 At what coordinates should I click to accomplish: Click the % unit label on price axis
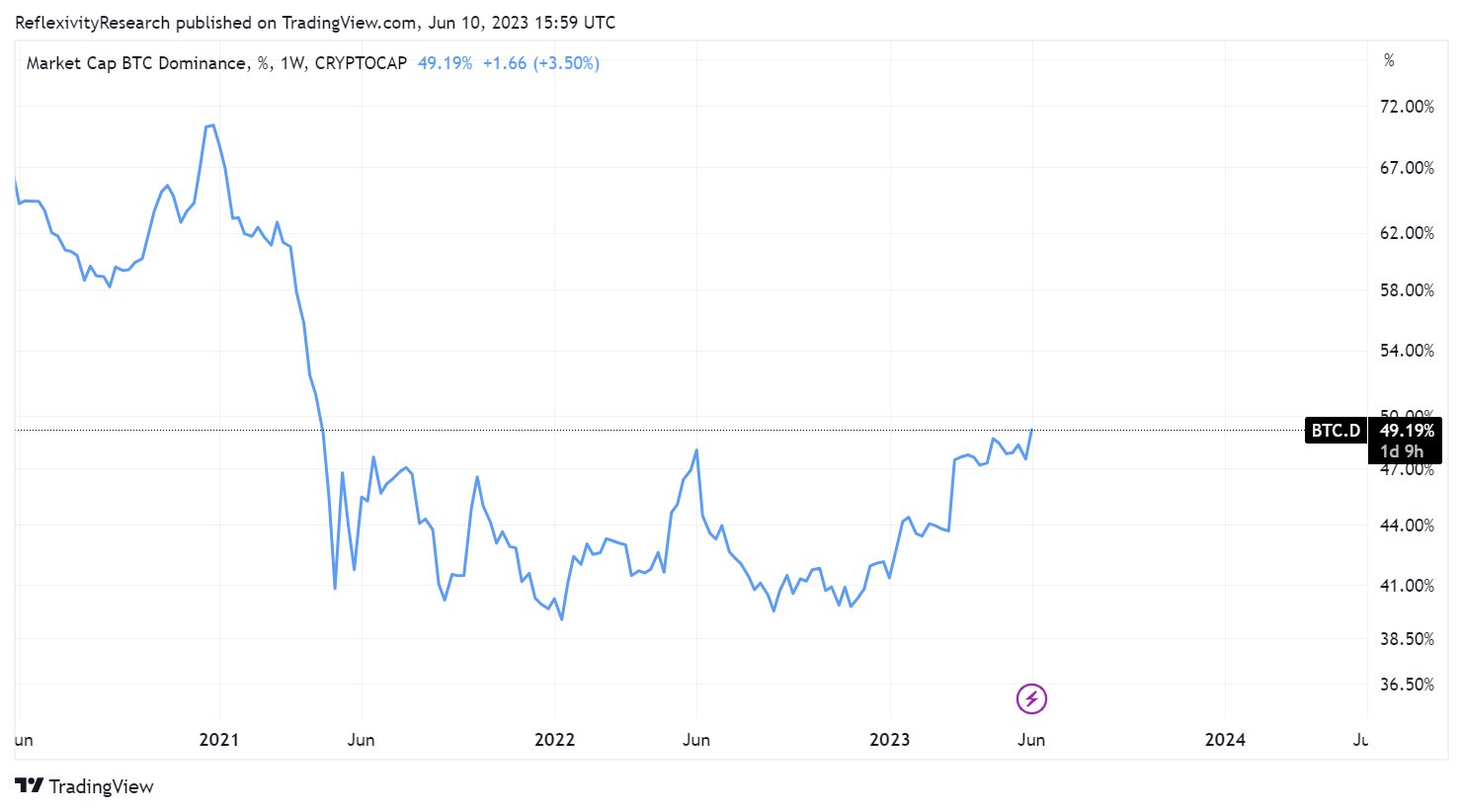point(1389,61)
